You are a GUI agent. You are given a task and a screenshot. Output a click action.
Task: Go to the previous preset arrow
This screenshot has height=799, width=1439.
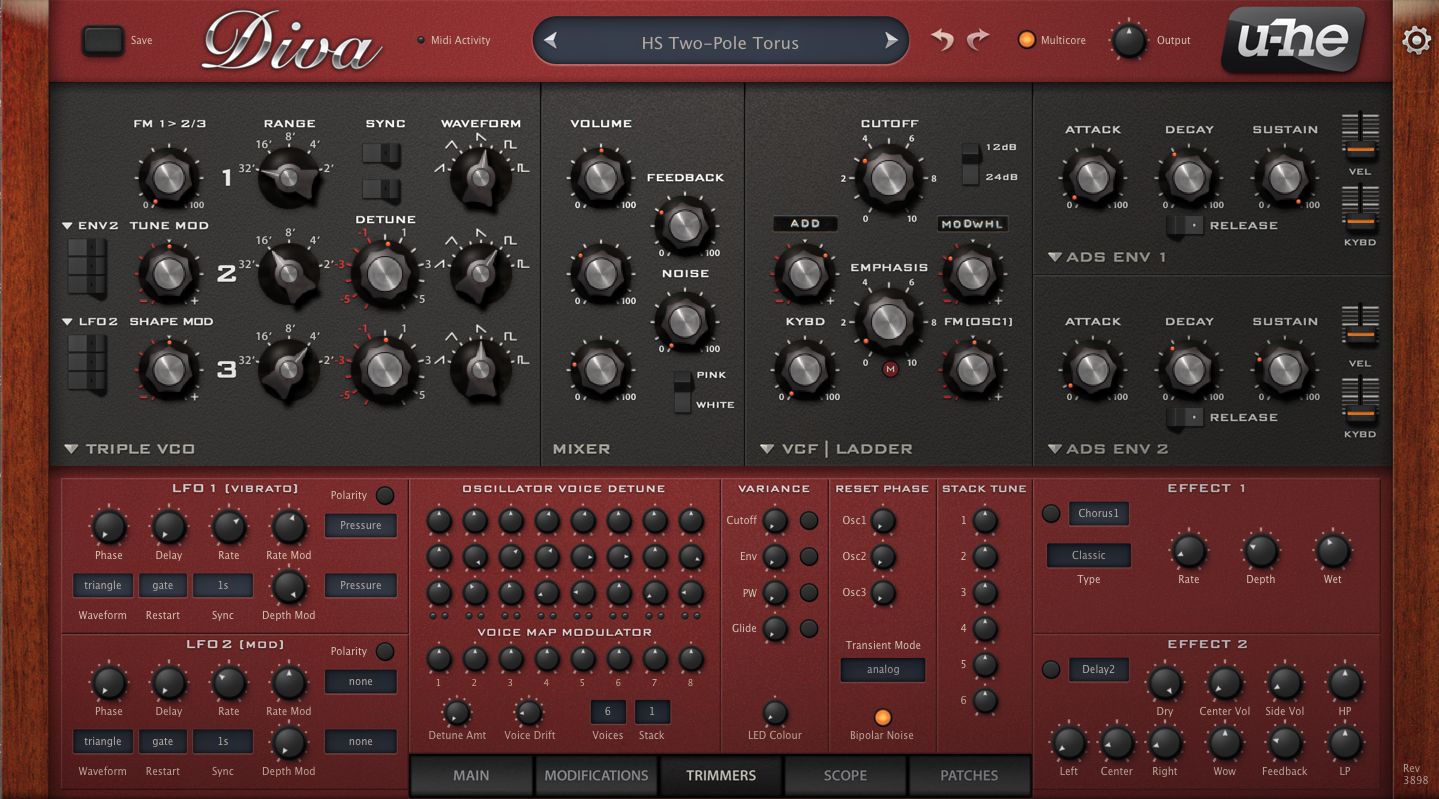point(550,41)
